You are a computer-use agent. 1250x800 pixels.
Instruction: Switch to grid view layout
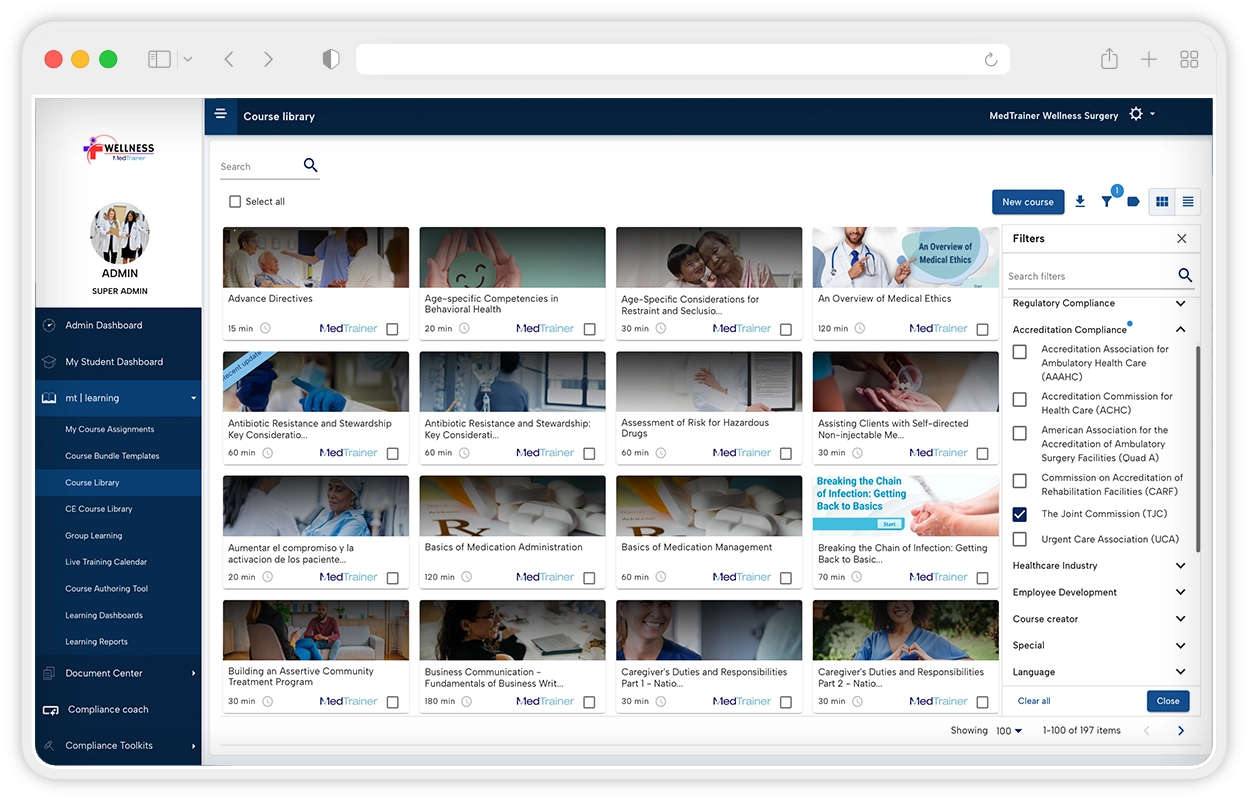point(1162,202)
